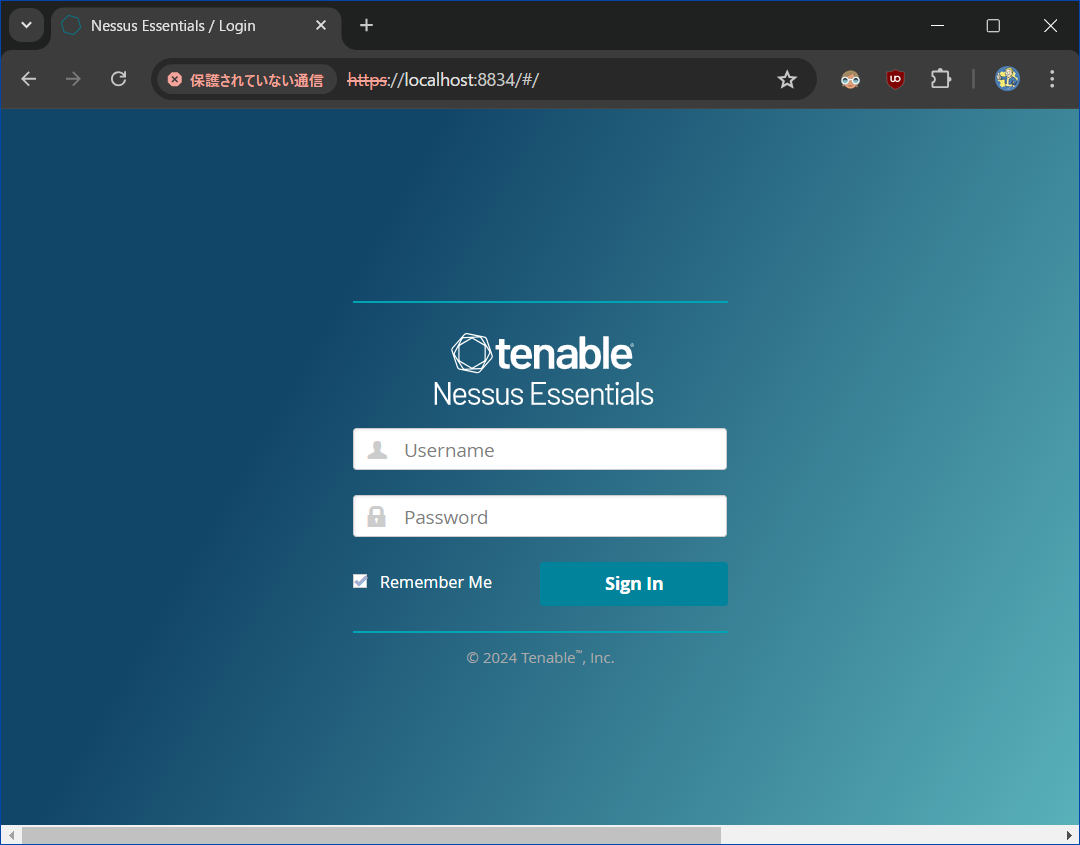Open the tab search dropdown arrow

26,25
